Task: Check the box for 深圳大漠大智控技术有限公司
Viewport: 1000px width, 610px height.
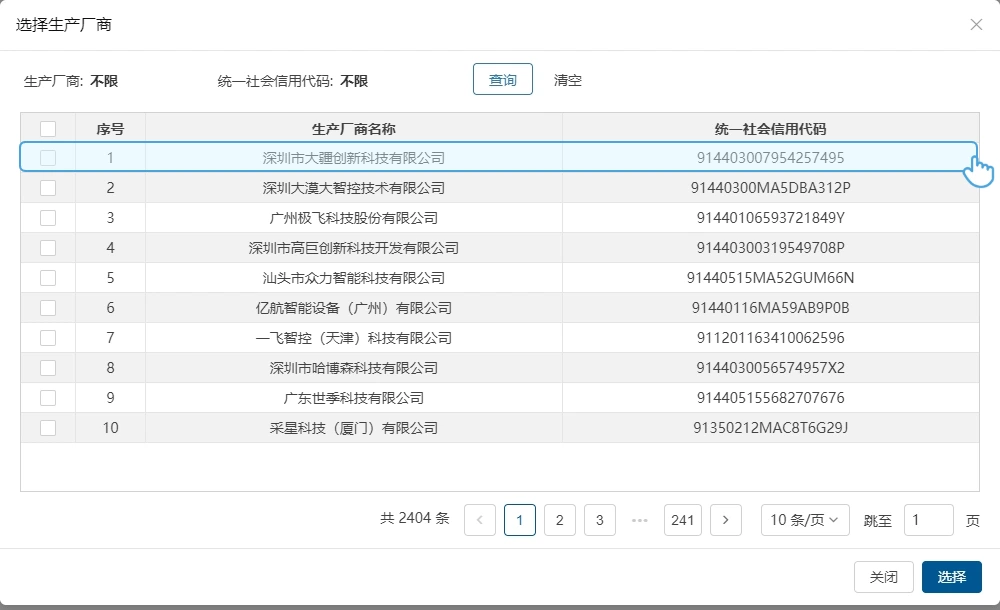Action: coord(48,188)
